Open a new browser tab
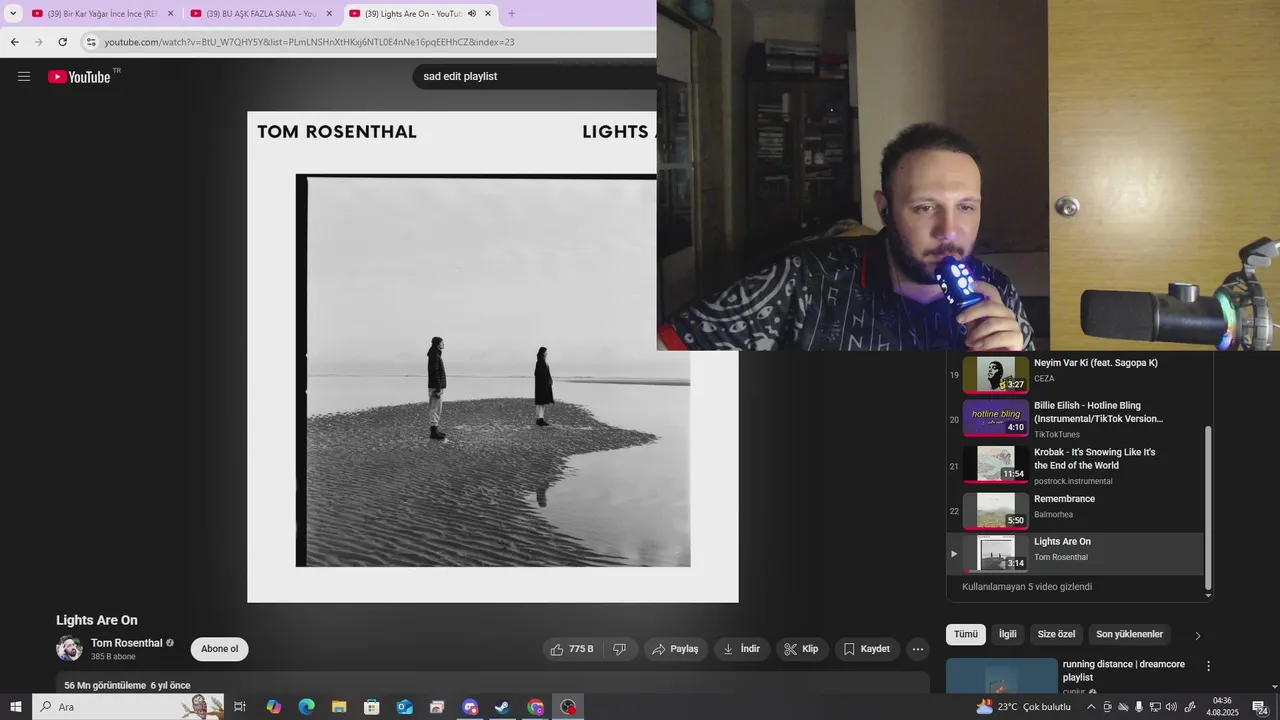Viewport: 1280px width, 720px height. pyautogui.click(x=512, y=14)
